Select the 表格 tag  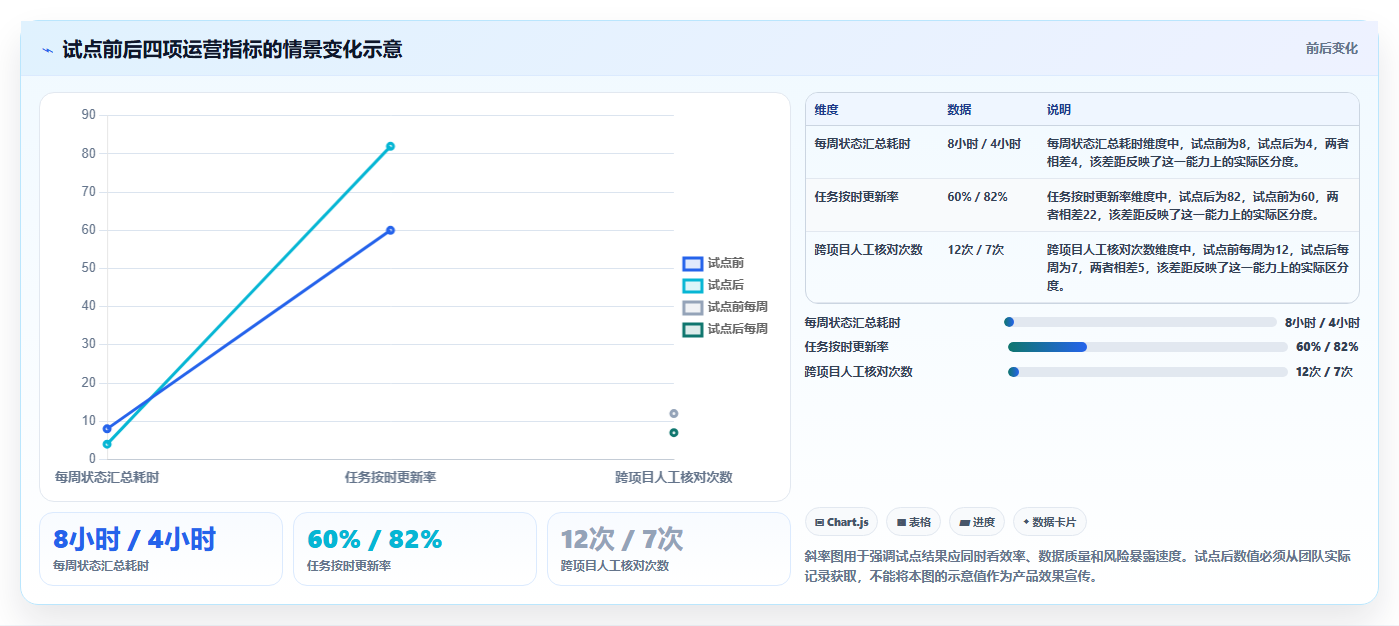914,522
